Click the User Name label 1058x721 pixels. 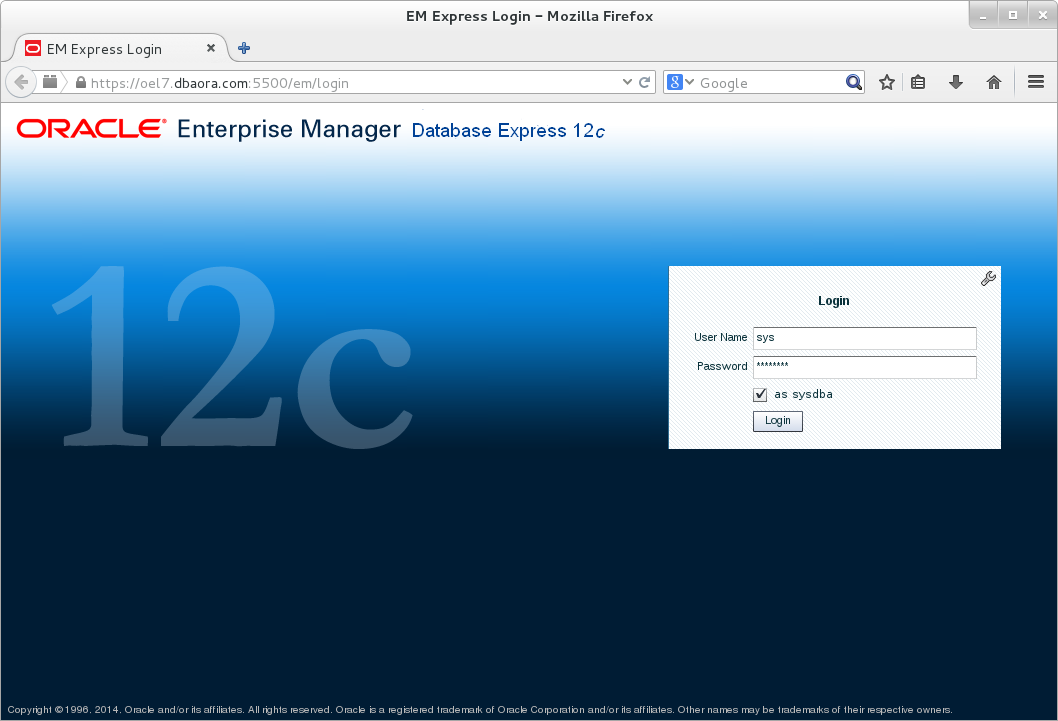[720, 337]
